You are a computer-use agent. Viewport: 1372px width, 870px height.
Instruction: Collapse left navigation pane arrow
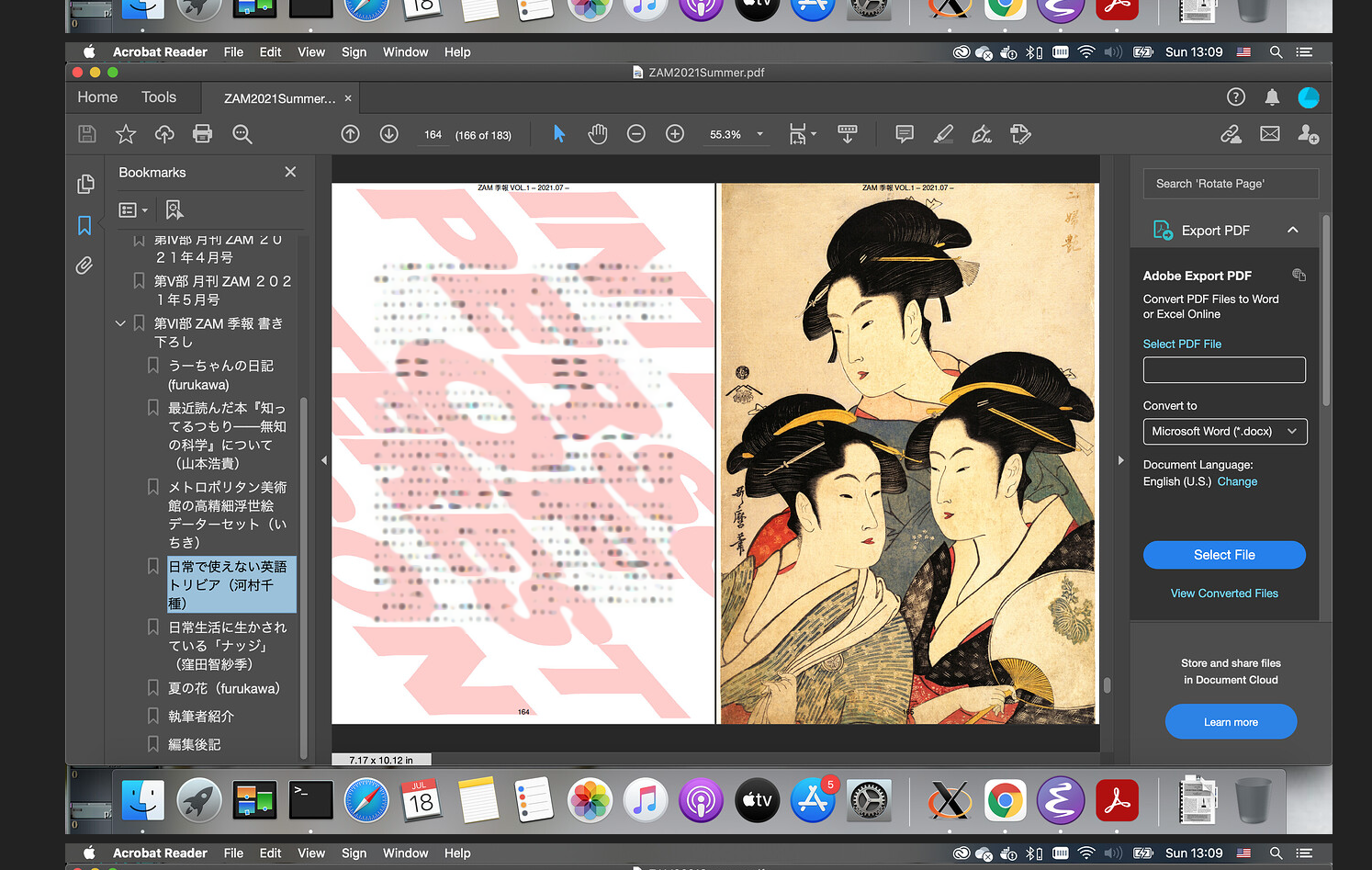323,460
